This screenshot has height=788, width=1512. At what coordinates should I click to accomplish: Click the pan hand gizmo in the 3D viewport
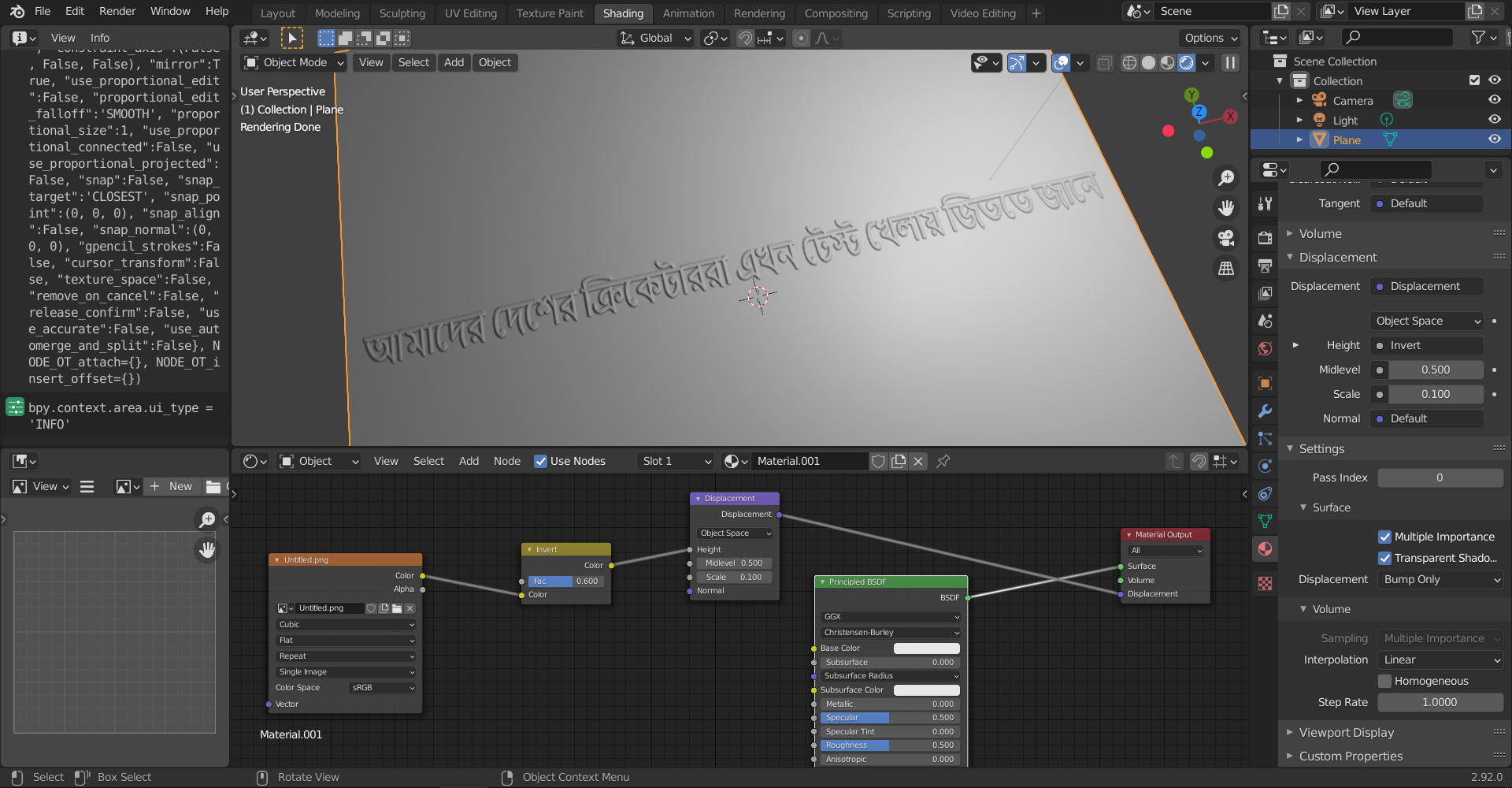coord(1226,208)
